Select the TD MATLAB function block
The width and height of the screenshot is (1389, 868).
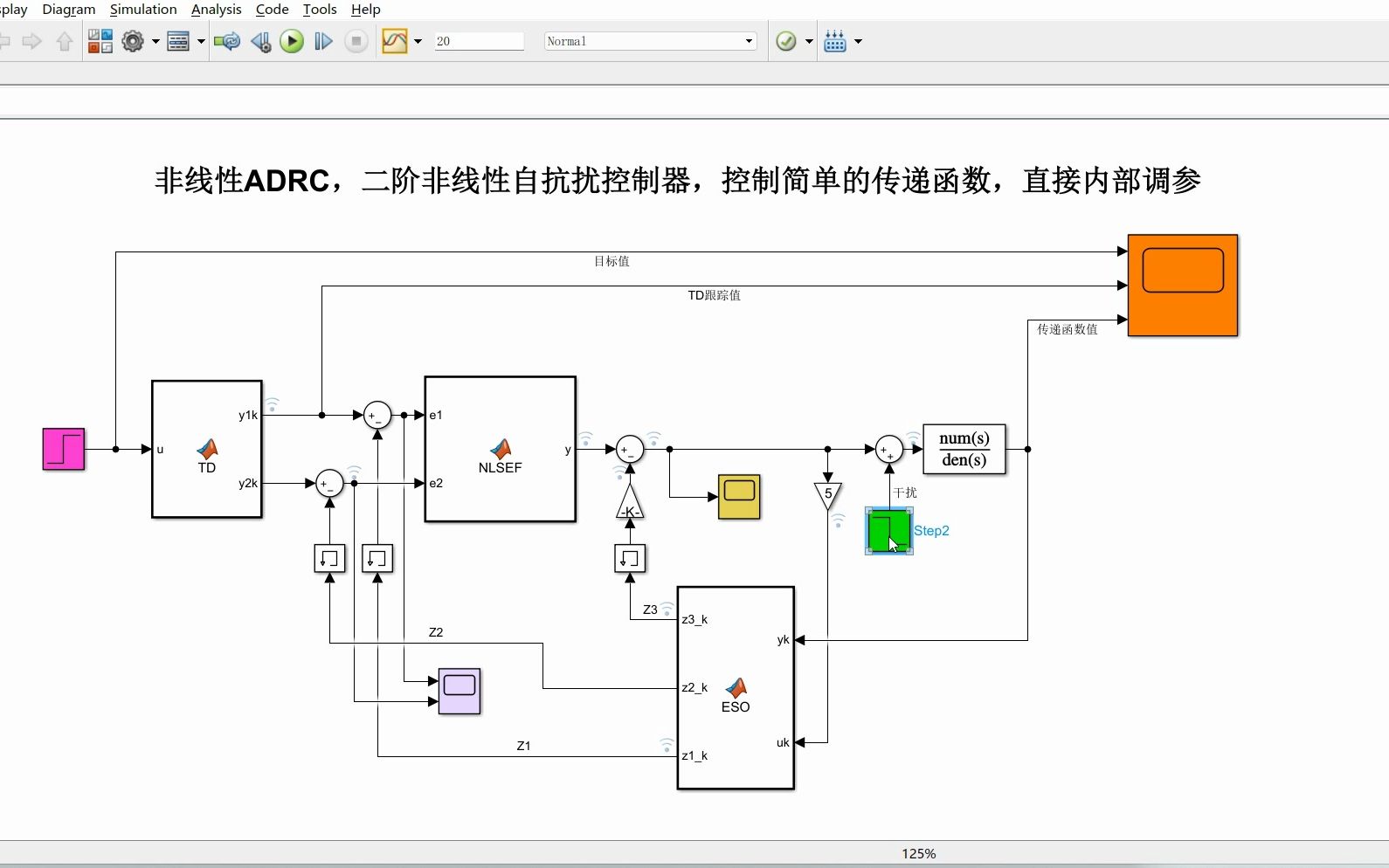207,449
